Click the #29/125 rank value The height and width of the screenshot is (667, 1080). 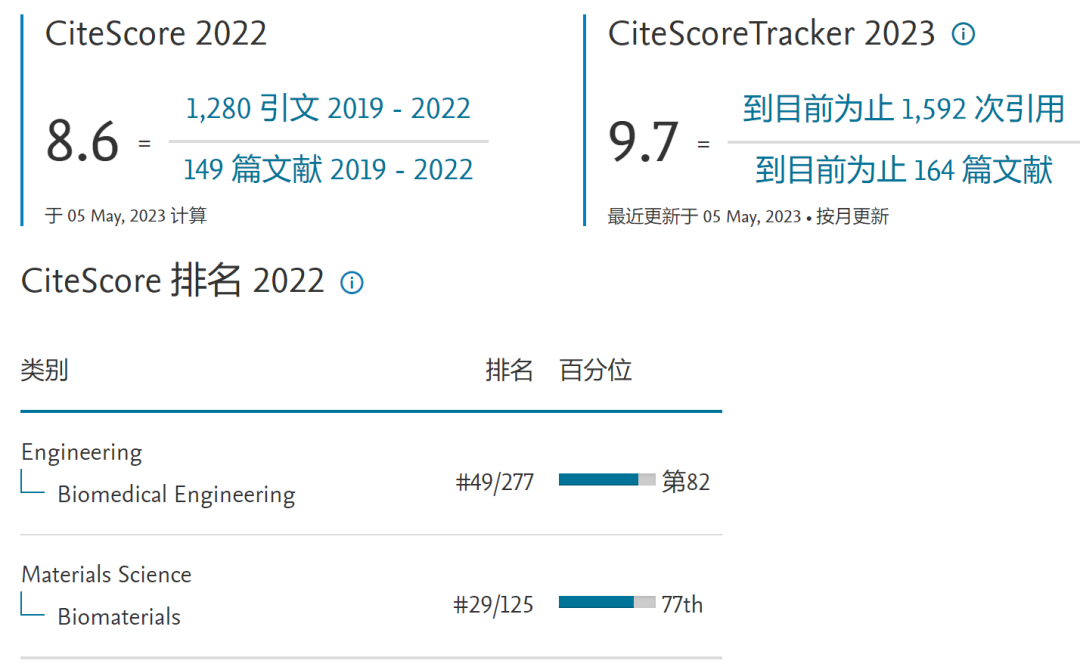pyautogui.click(x=493, y=604)
